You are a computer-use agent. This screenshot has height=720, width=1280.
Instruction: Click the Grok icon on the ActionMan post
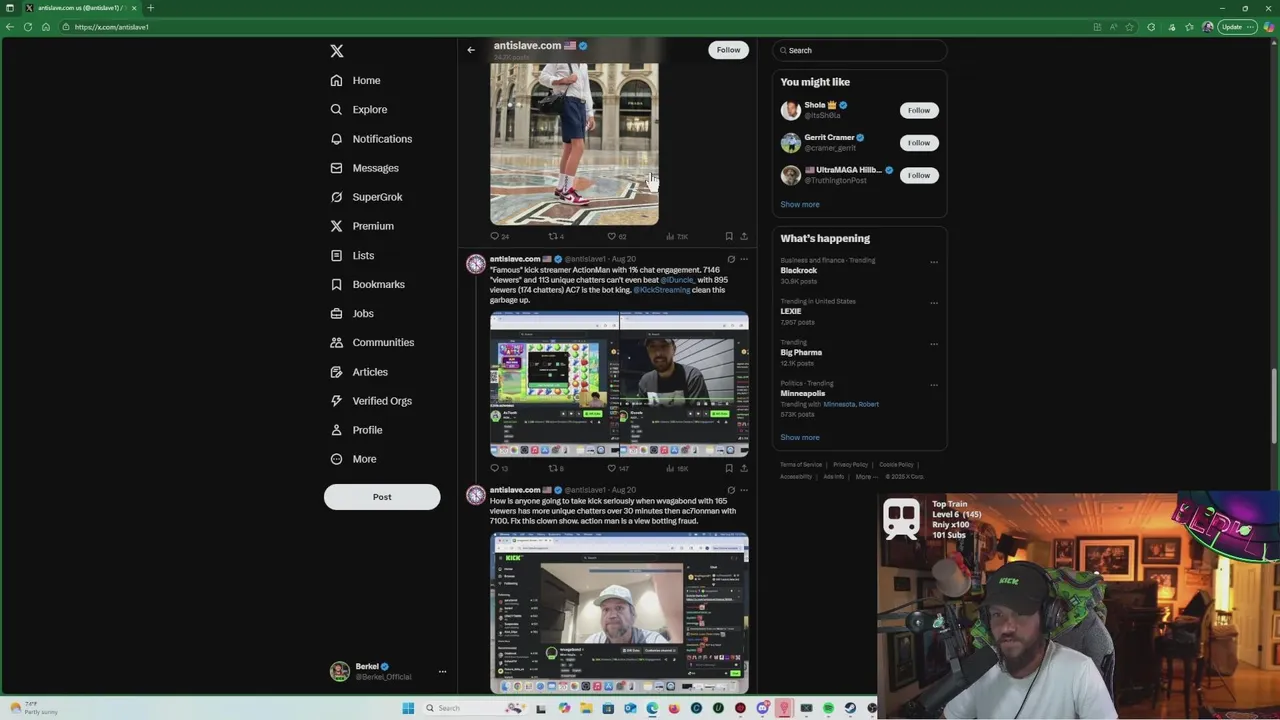731,259
